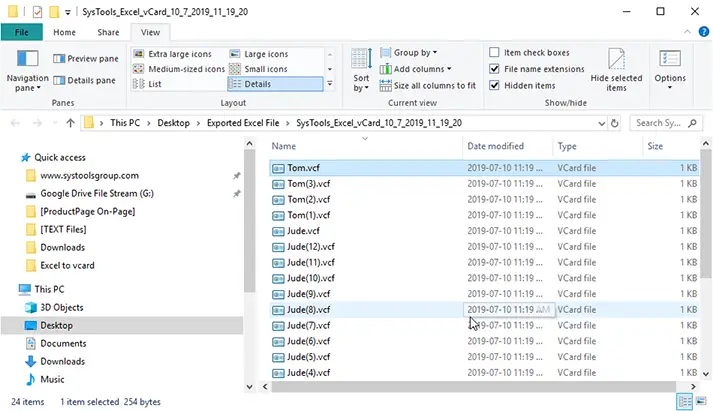Viewport: 713px width, 411px height.
Task: Select Tom(3).vcf file
Action: tap(484, 184)
